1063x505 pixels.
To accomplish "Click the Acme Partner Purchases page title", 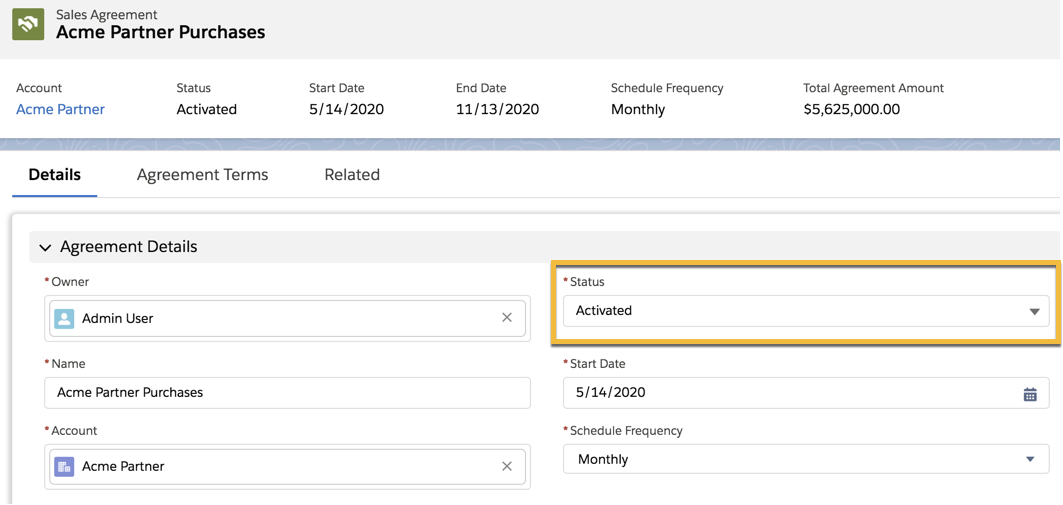I will [161, 32].
